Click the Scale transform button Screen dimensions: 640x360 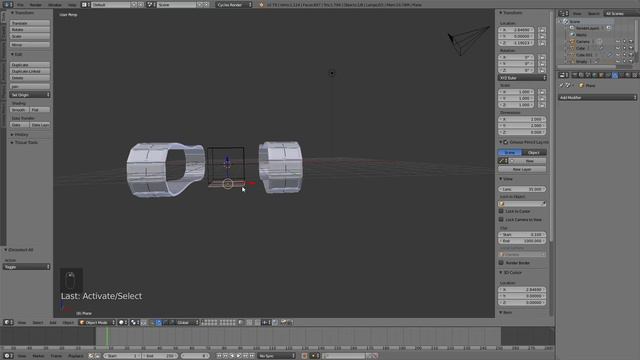(30, 36)
